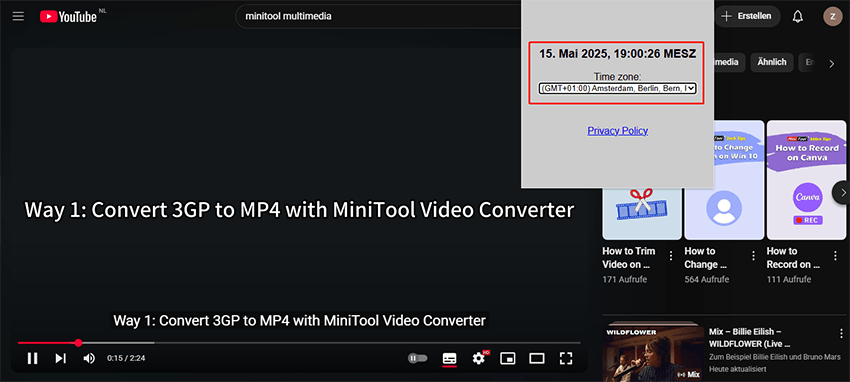The height and width of the screenshot is (382, 850).
Task: Open the Privacy Policy link
Action: tap(617, 131)
